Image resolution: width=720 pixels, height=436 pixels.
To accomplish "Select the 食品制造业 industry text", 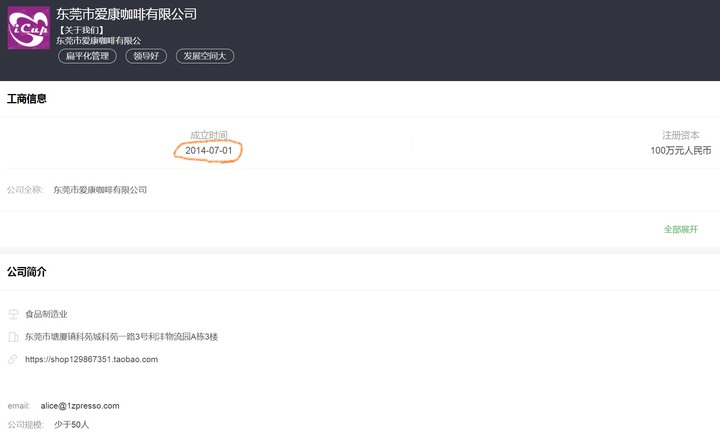I will pos(46,314).
